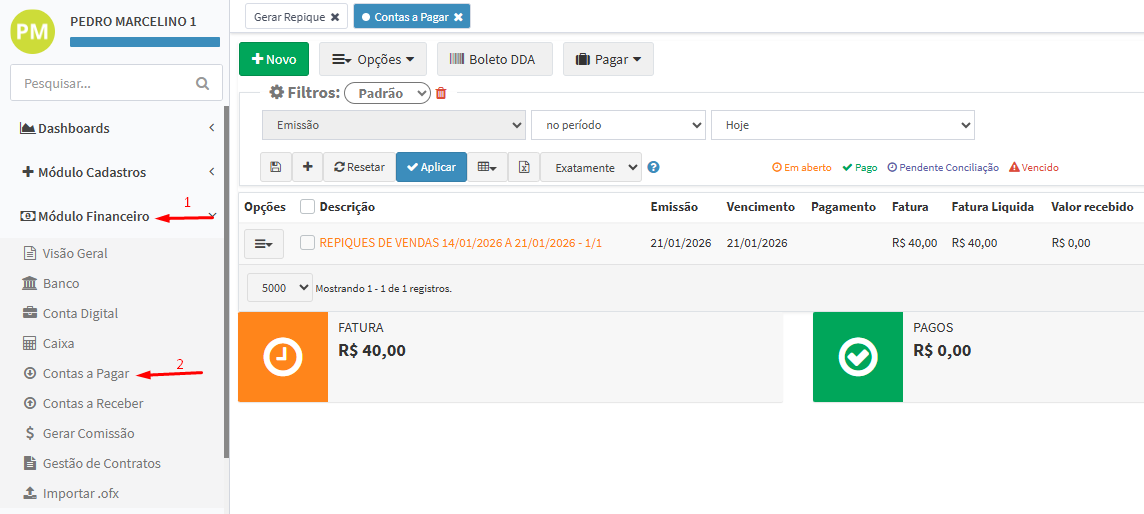Image resolution: width=1144 pixels, height=514 pixels.
Task: Click in the Pesquisar search field
Action: pyautogui.click(x=105, y=84)
